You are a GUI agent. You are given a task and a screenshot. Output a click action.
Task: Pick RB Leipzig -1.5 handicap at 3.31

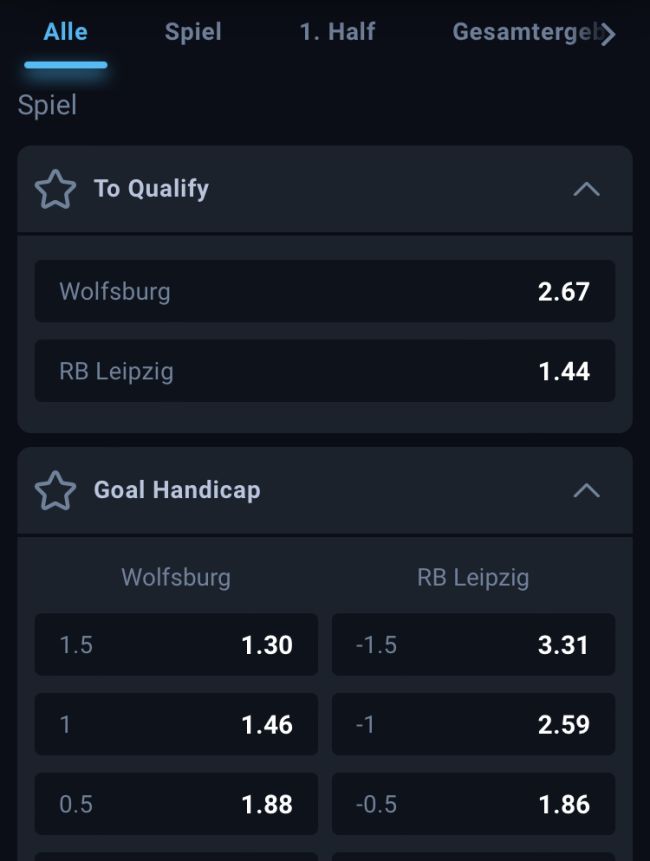point(473,645)
